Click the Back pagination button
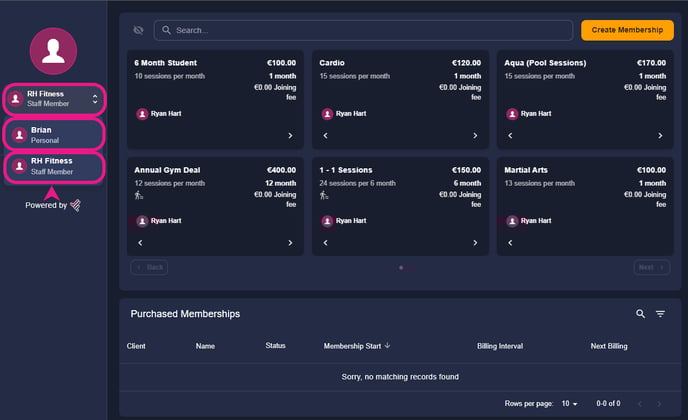The image size is (688, 420). pos(149,267)
